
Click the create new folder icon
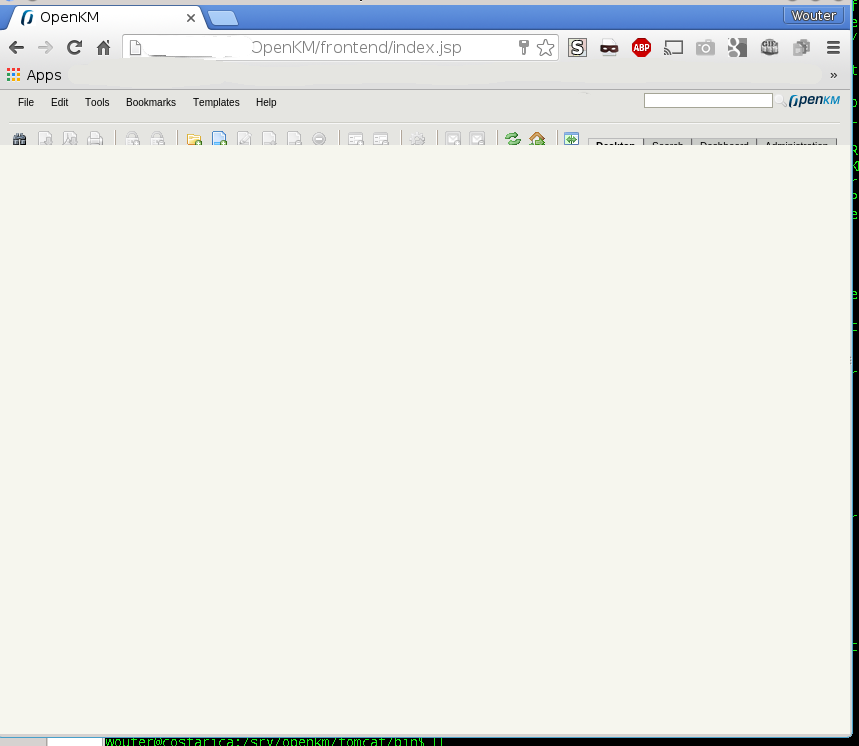[194, 140]
